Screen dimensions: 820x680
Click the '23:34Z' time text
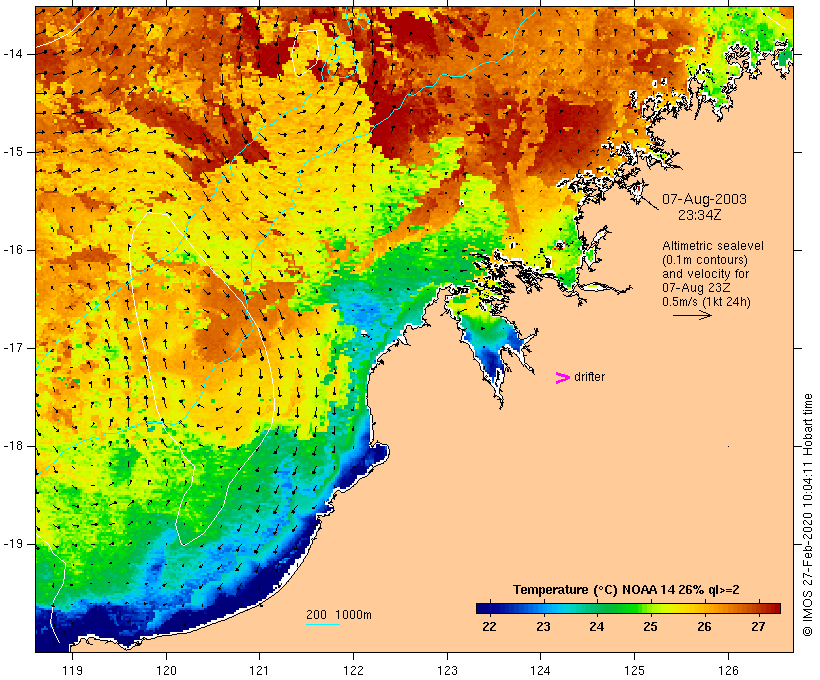point(699,215)
